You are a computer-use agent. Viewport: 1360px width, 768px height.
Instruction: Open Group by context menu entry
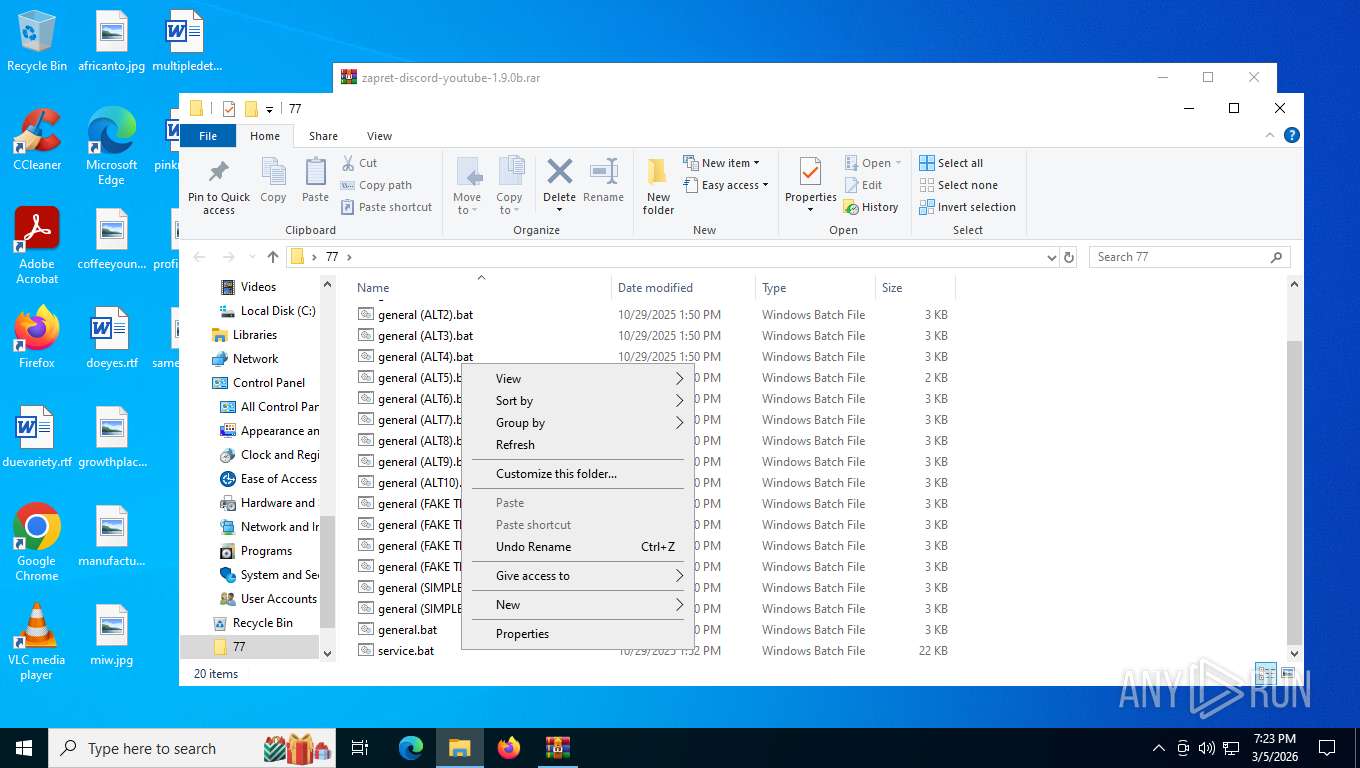577,423
